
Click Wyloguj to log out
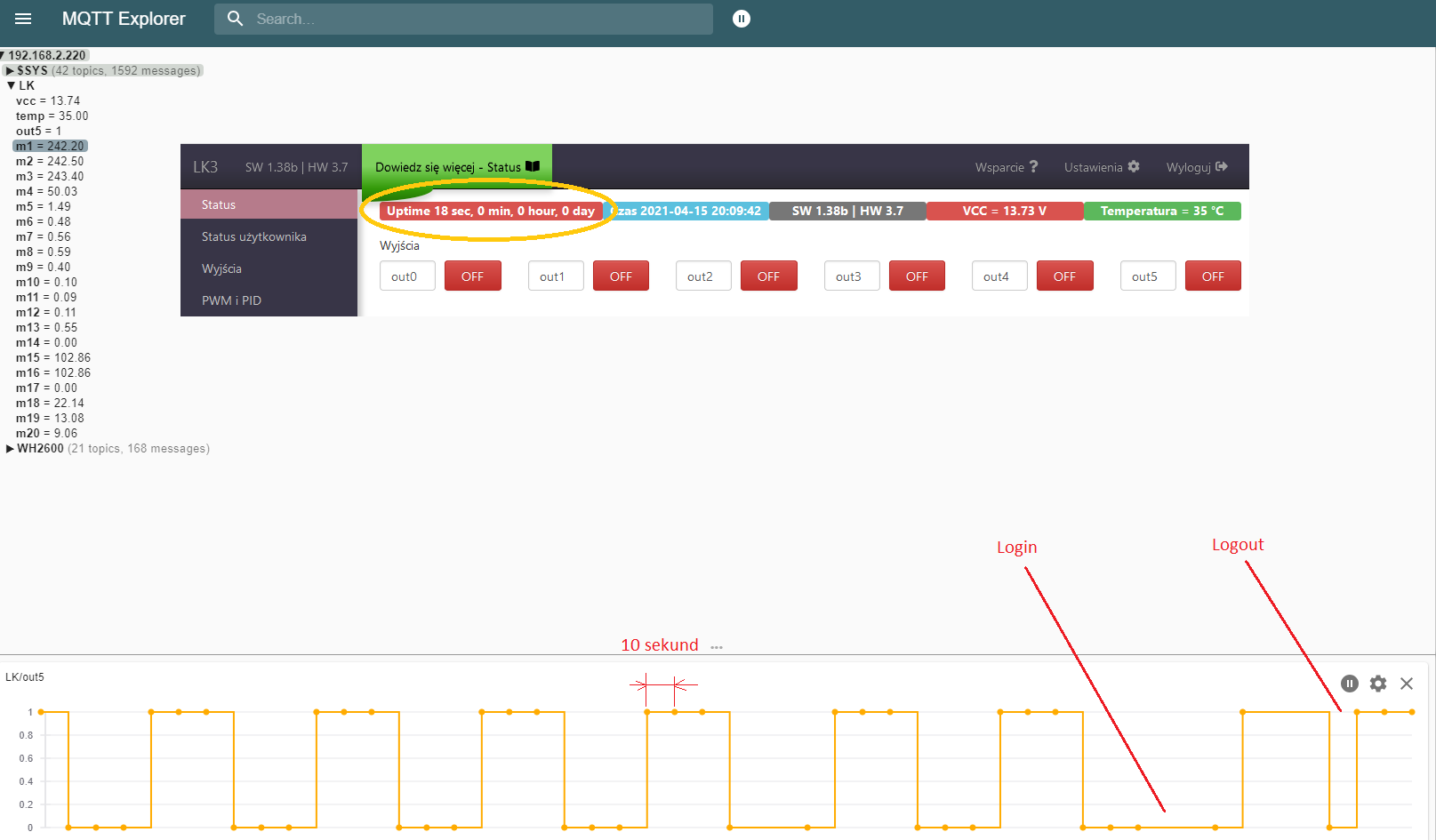pos(1196,167)
